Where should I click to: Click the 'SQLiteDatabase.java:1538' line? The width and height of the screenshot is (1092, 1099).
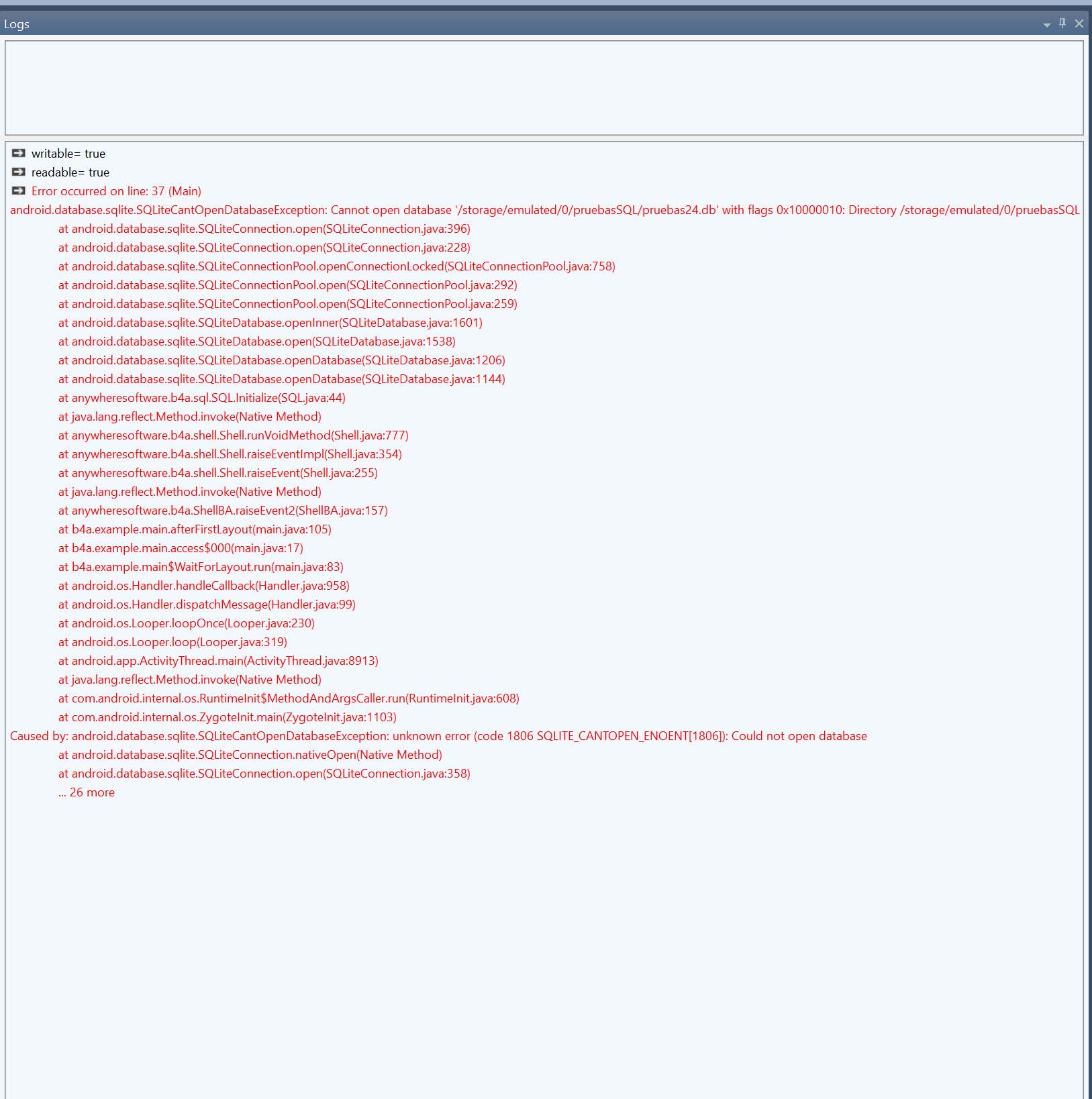tap(257, 342)
